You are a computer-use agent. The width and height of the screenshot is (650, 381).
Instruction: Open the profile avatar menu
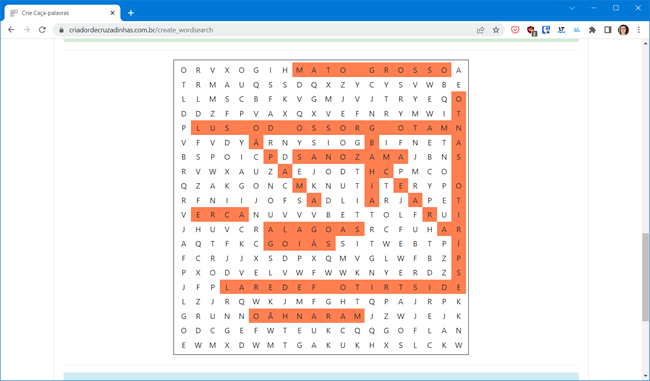(623, 30)
